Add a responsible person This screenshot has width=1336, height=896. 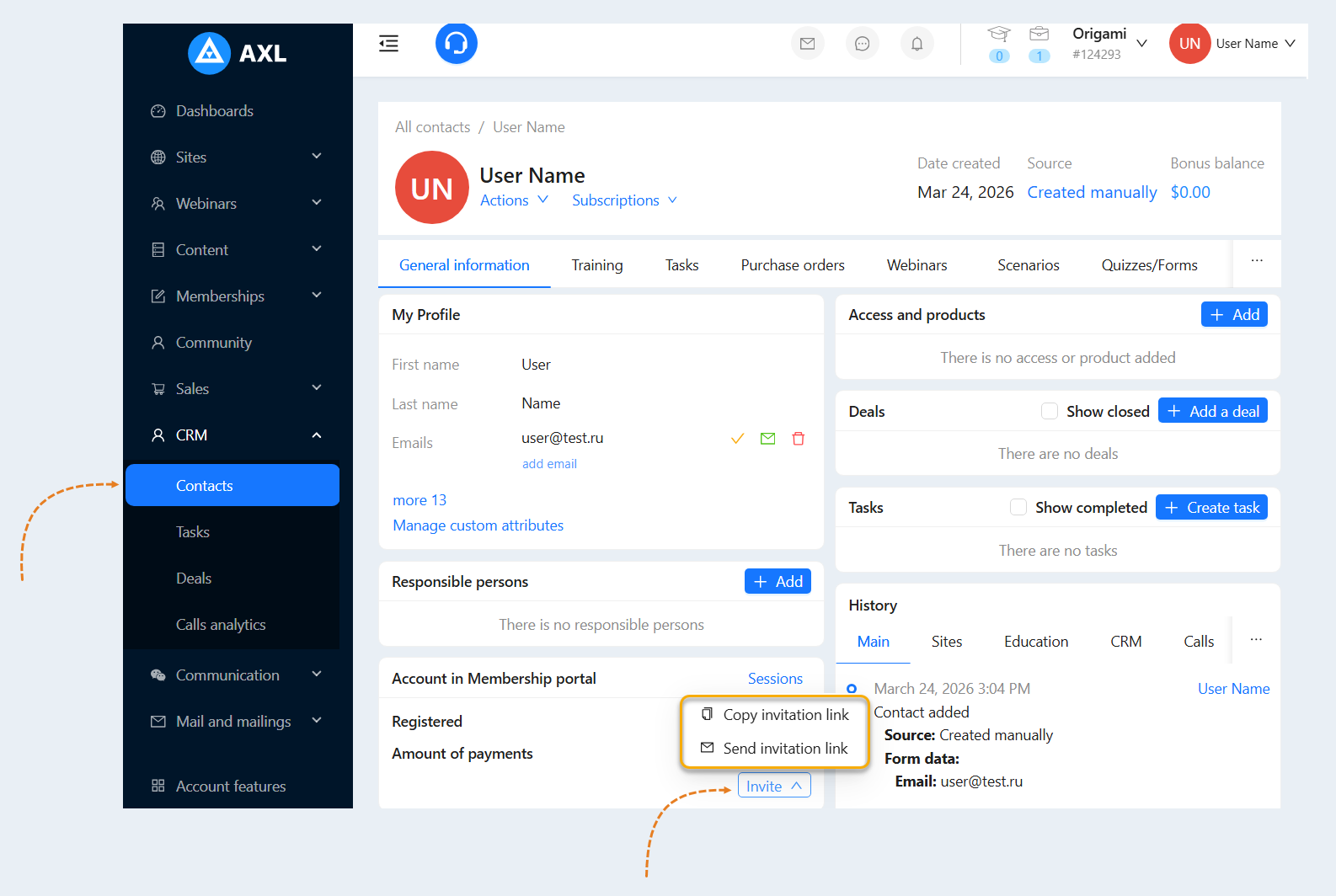[x=778, y=581]
